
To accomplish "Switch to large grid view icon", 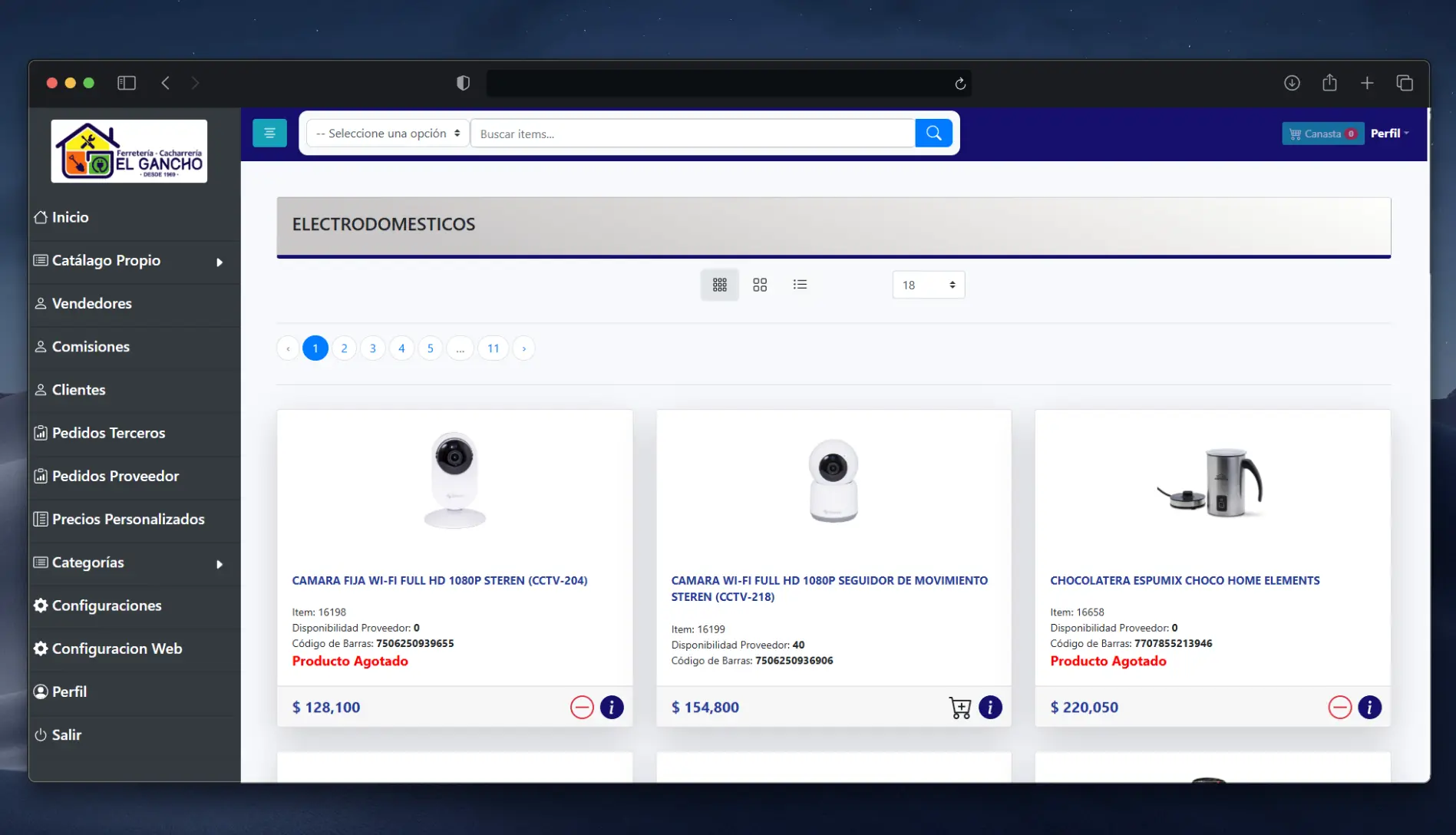I will tap(760, 285).
